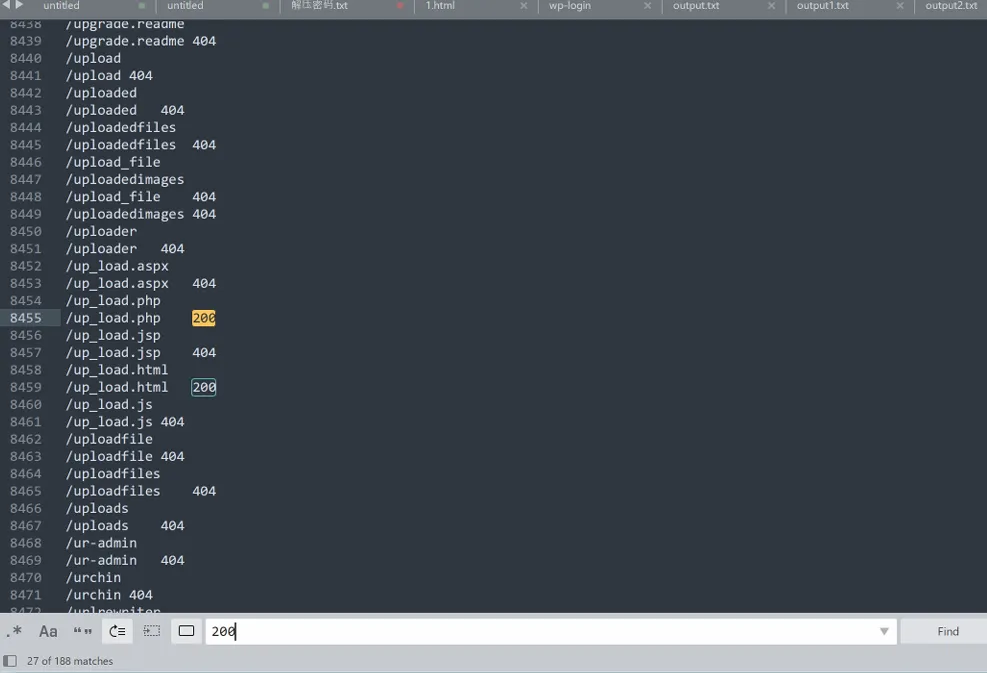Toggle regular expression search mode
The height and width of the screenshot is (673, 987).
[14, 631]
